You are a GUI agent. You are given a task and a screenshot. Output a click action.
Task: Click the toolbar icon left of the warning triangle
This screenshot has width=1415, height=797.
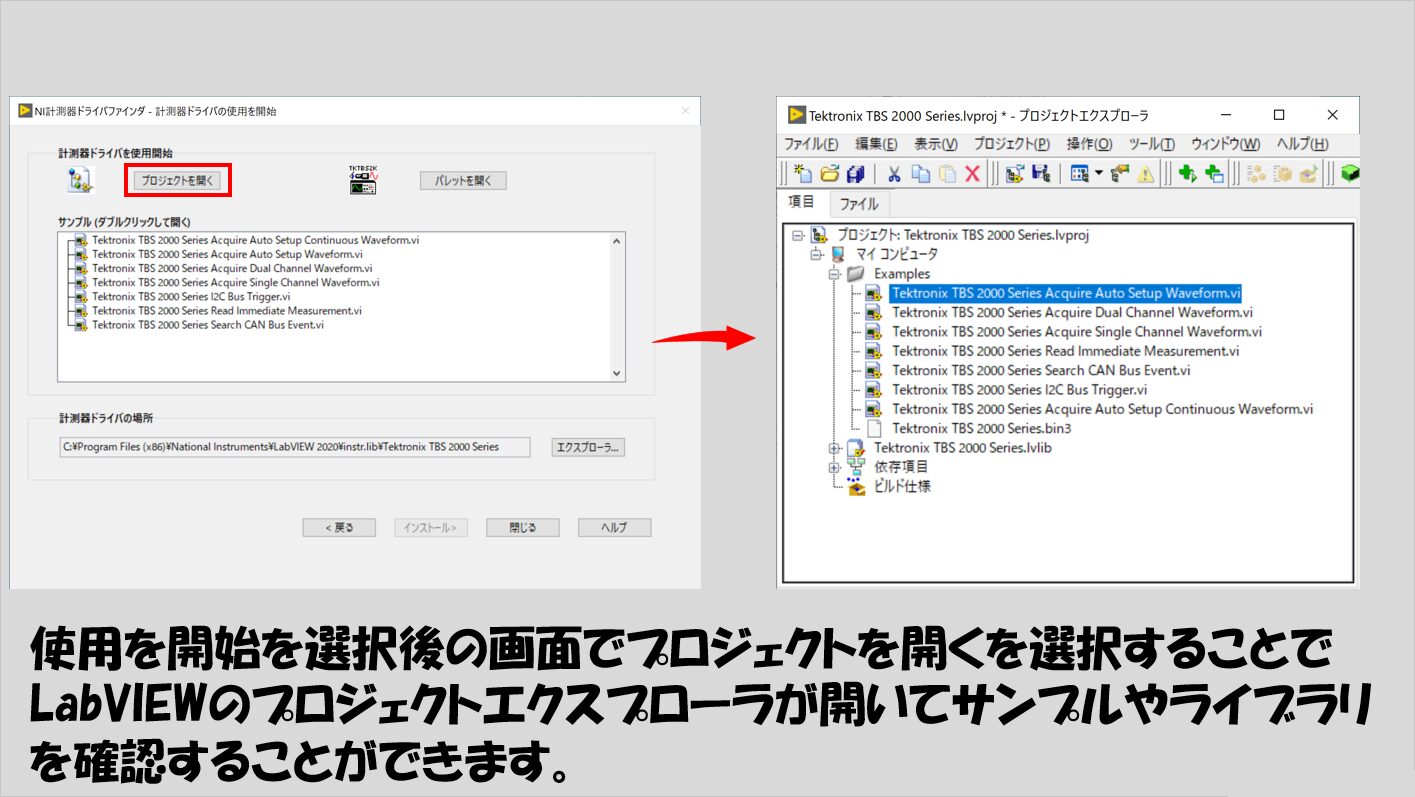tap(1120, 174)
